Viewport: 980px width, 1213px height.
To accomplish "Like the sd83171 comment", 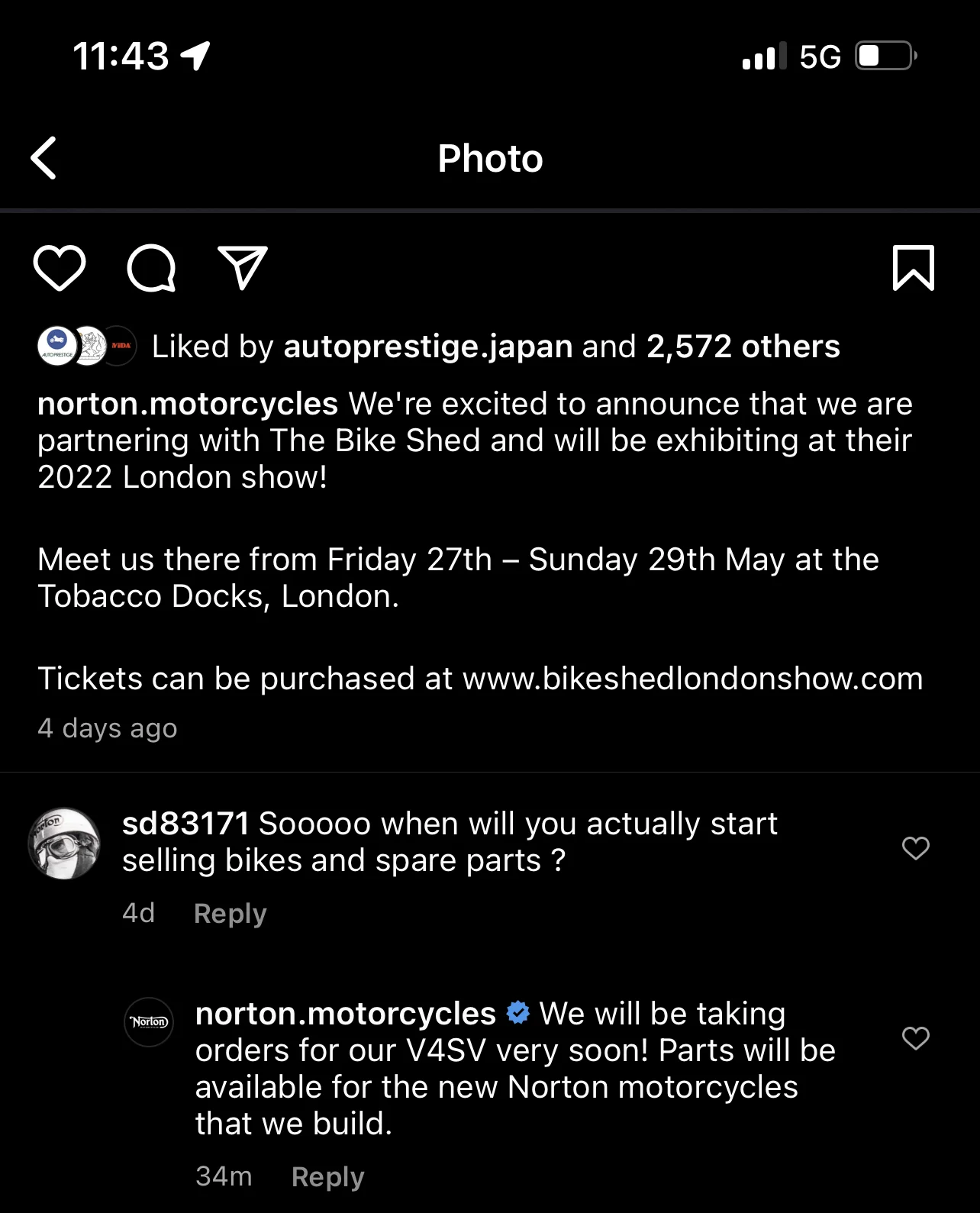I will point(915,848).
